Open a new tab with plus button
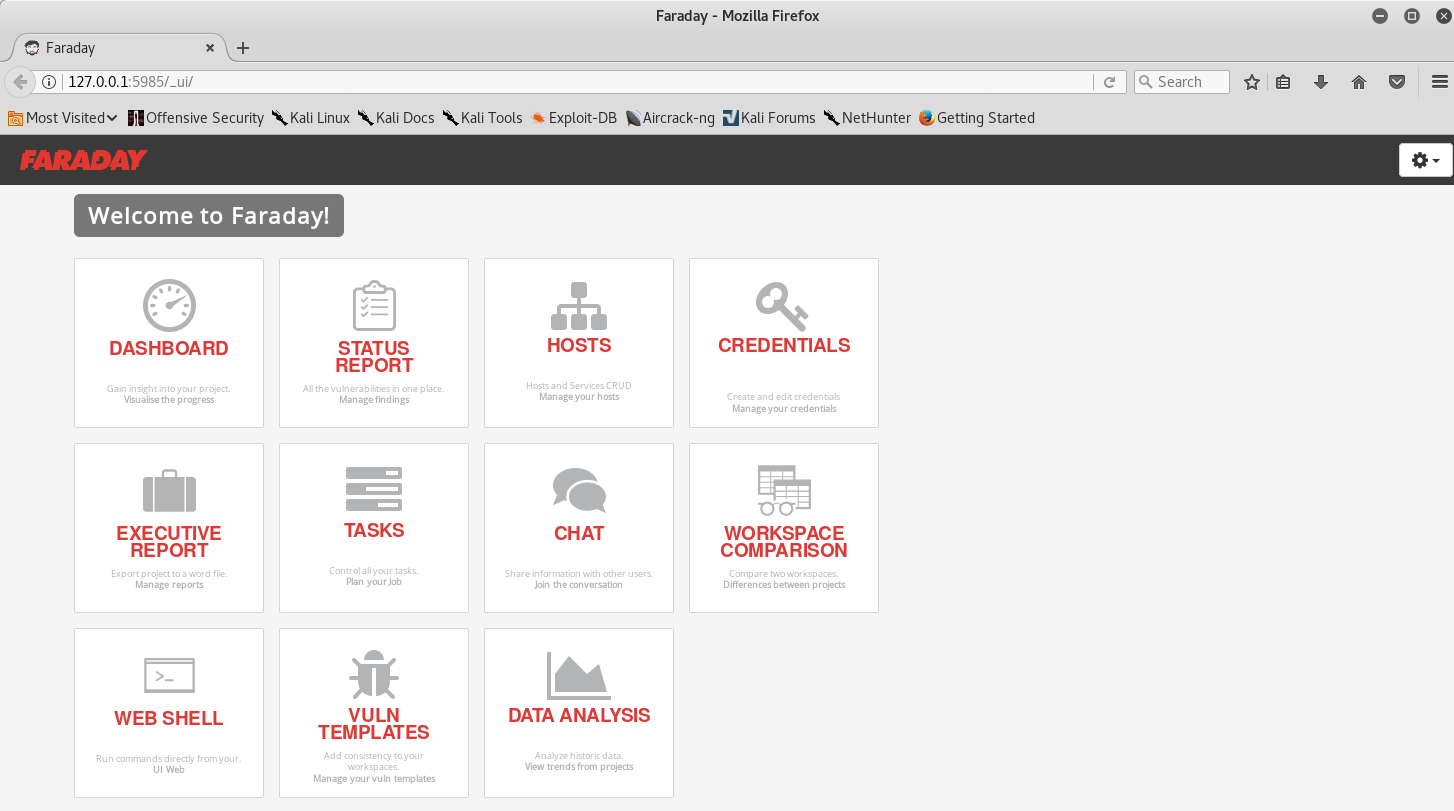 (x=243, y=48)
